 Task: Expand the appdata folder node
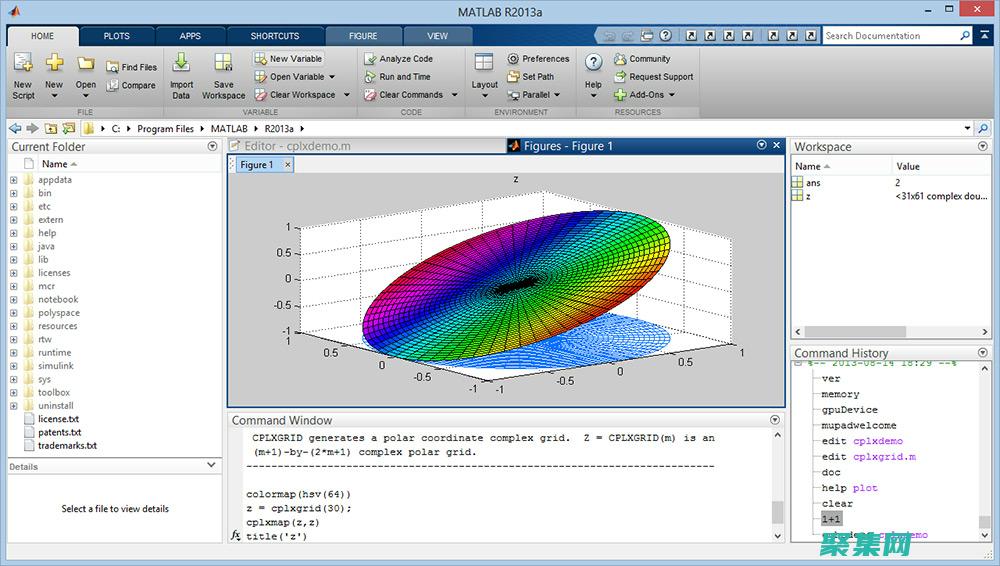(14, 180)
